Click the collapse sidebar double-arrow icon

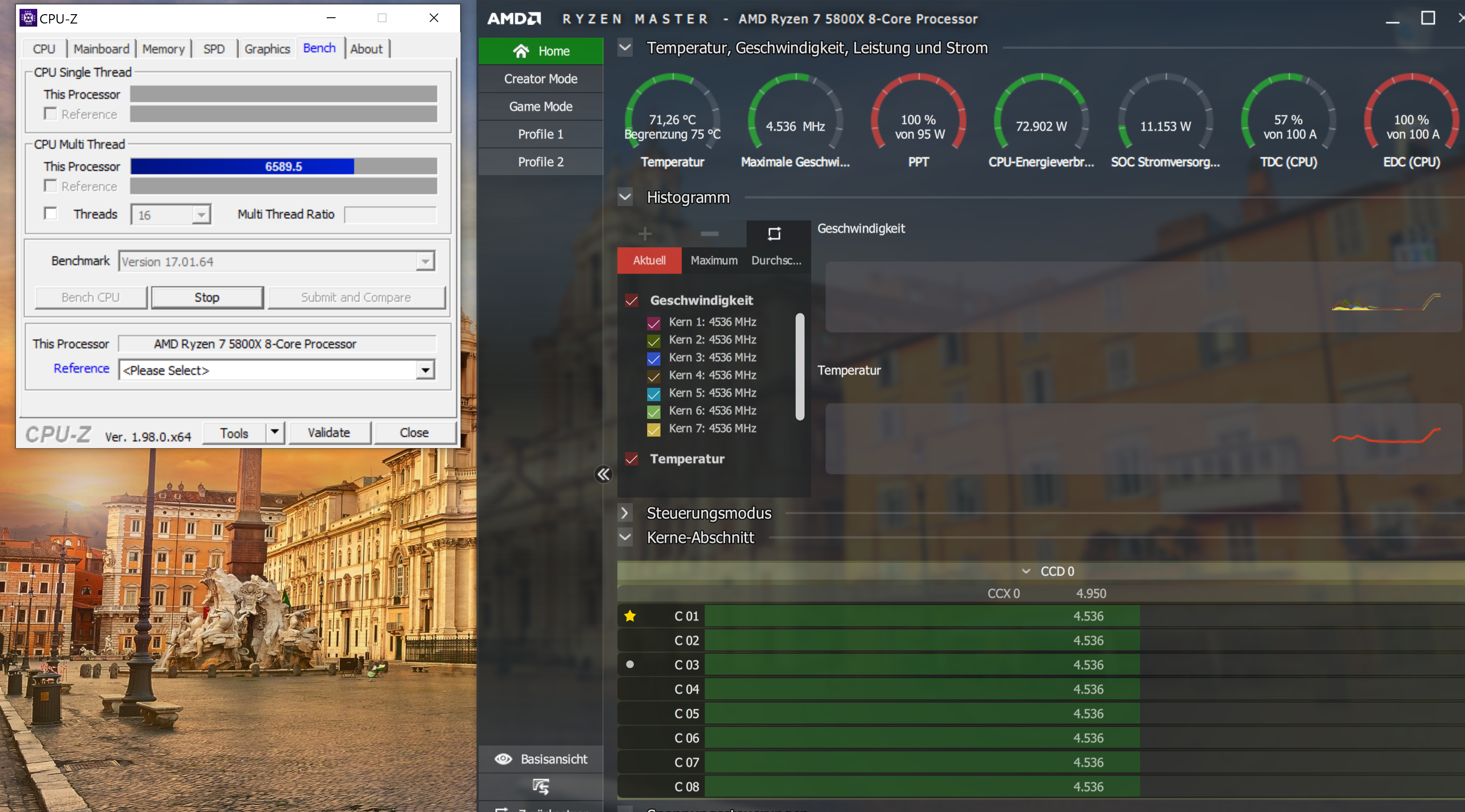pyautogui.click(x=603, y=474)
